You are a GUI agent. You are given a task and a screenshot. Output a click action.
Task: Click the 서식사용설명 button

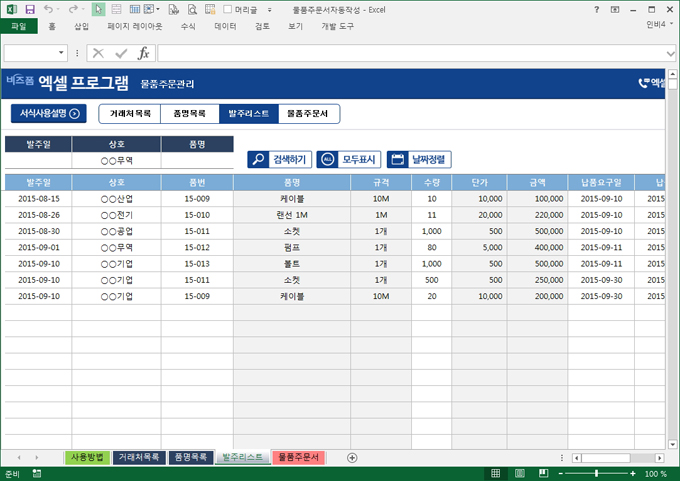[x=48, y=114]
